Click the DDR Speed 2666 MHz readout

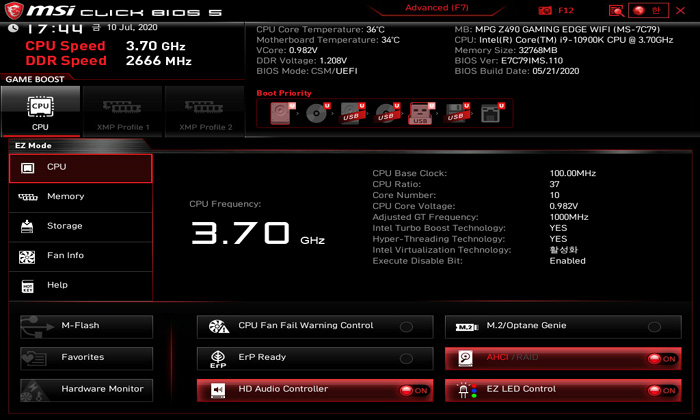tap(158, 61)
